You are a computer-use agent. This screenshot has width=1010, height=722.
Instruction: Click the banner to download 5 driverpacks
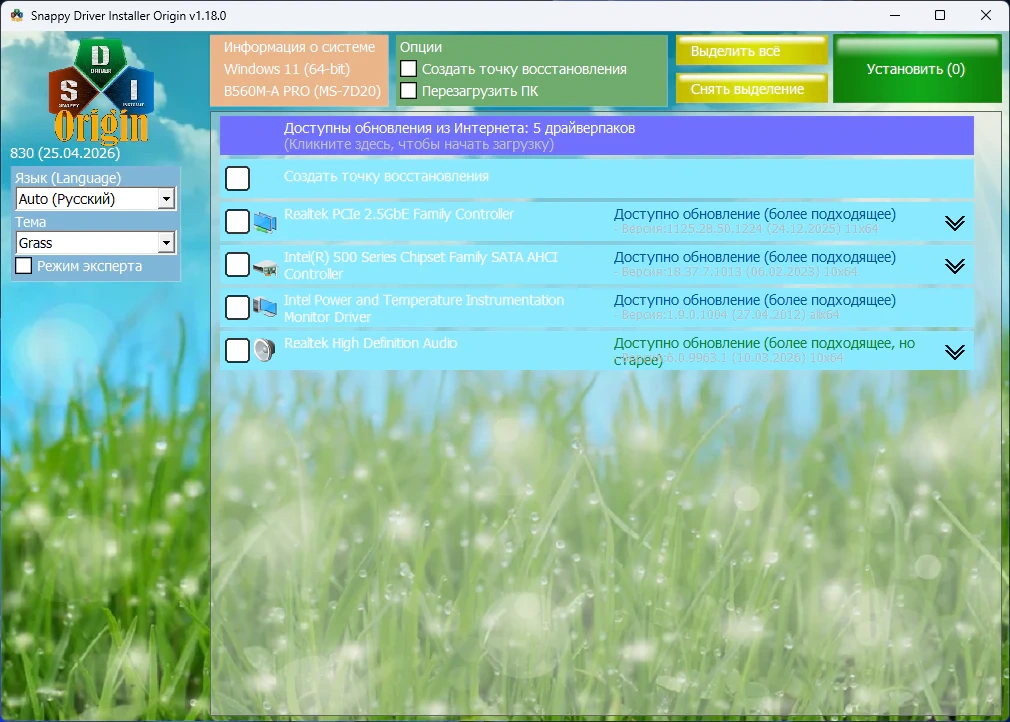[x=596, y=136]
